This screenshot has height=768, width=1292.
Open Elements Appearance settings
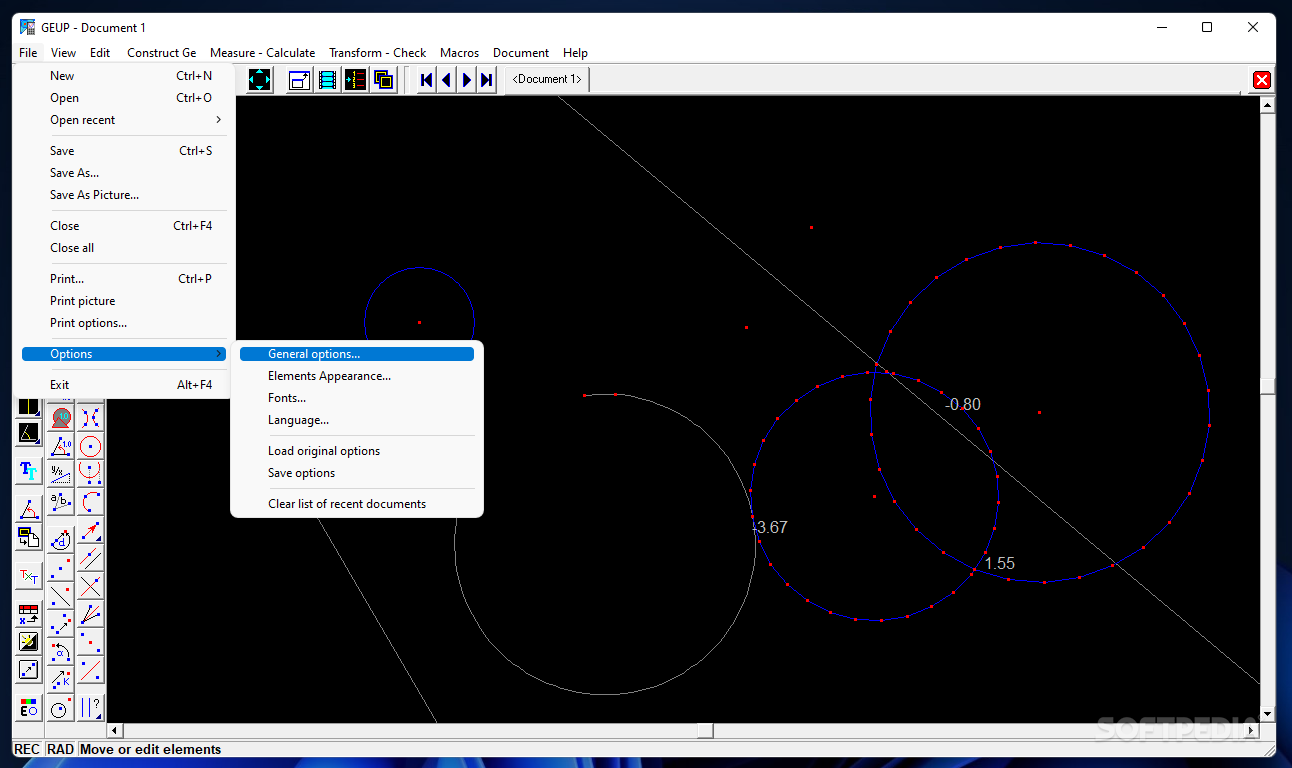[357, 376]
